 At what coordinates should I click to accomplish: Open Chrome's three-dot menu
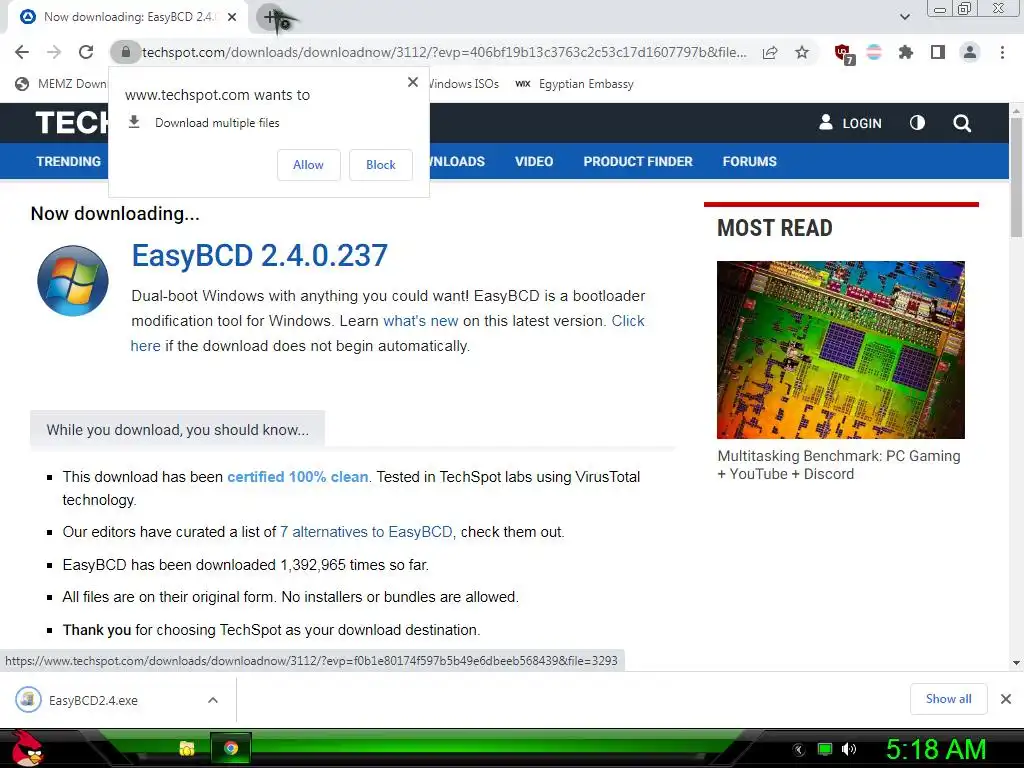(1002, 52)
